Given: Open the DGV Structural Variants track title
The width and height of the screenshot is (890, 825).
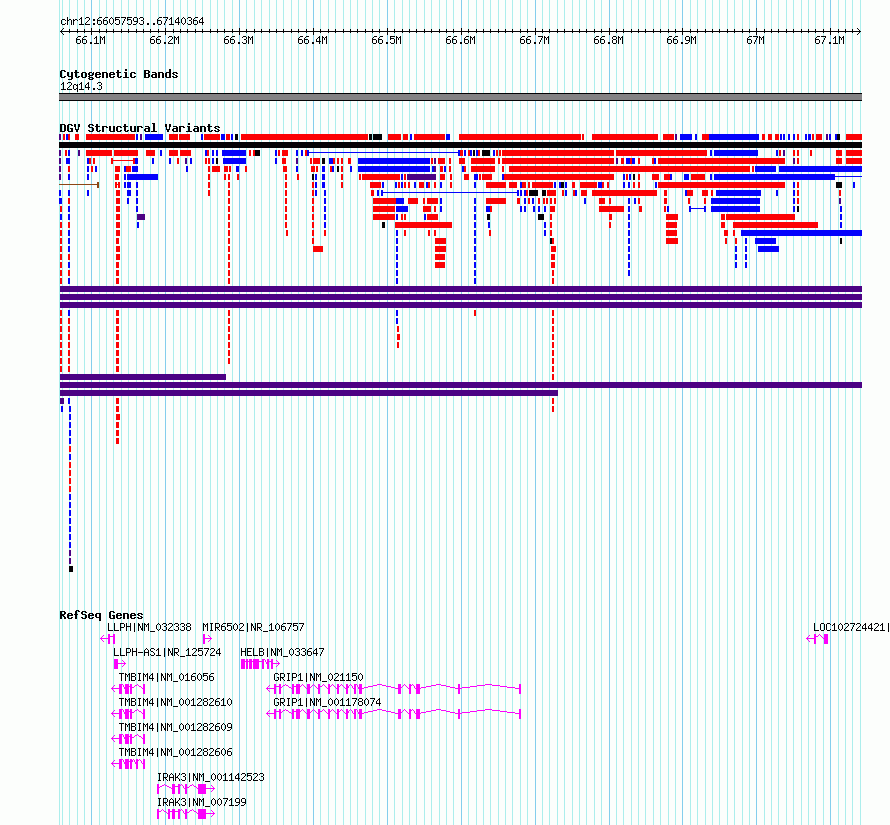Looking at the screenshot, I should pos(140,128).
